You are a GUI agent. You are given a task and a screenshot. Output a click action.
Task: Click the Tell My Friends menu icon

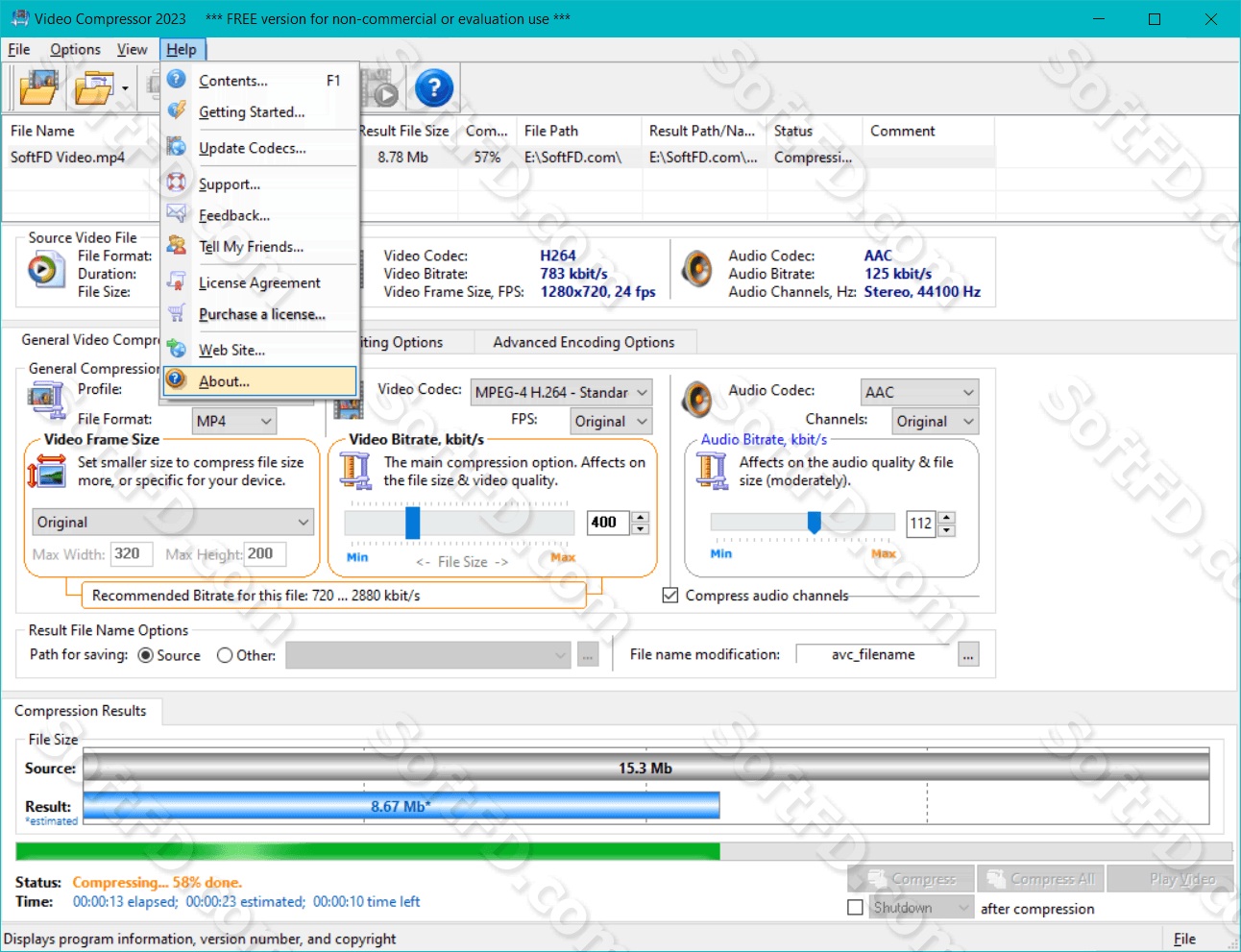pyautogui.click(x=177, y=246)
